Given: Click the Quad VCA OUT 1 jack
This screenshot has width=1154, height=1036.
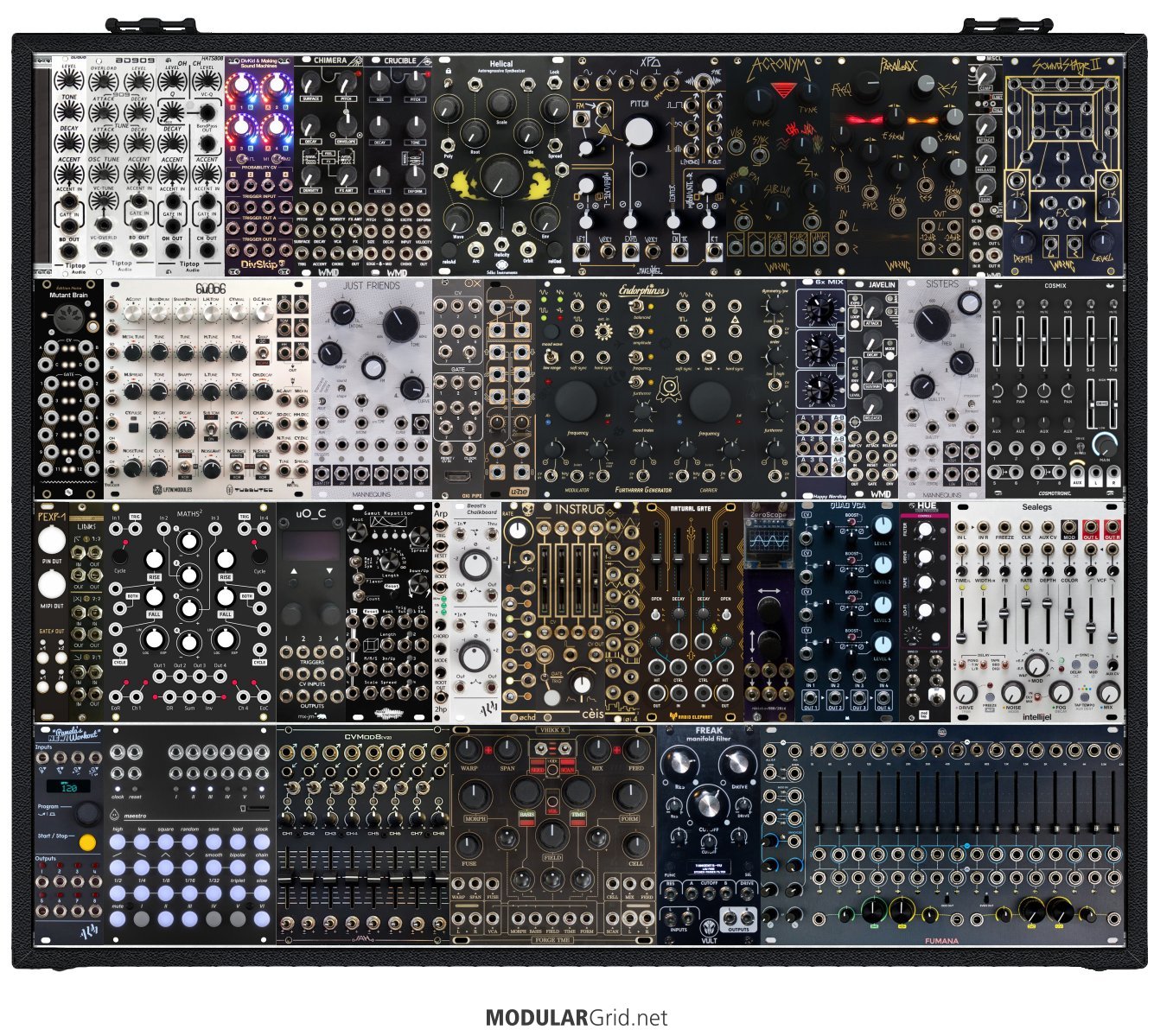Looking at the screenshot, I should [811, 697].
